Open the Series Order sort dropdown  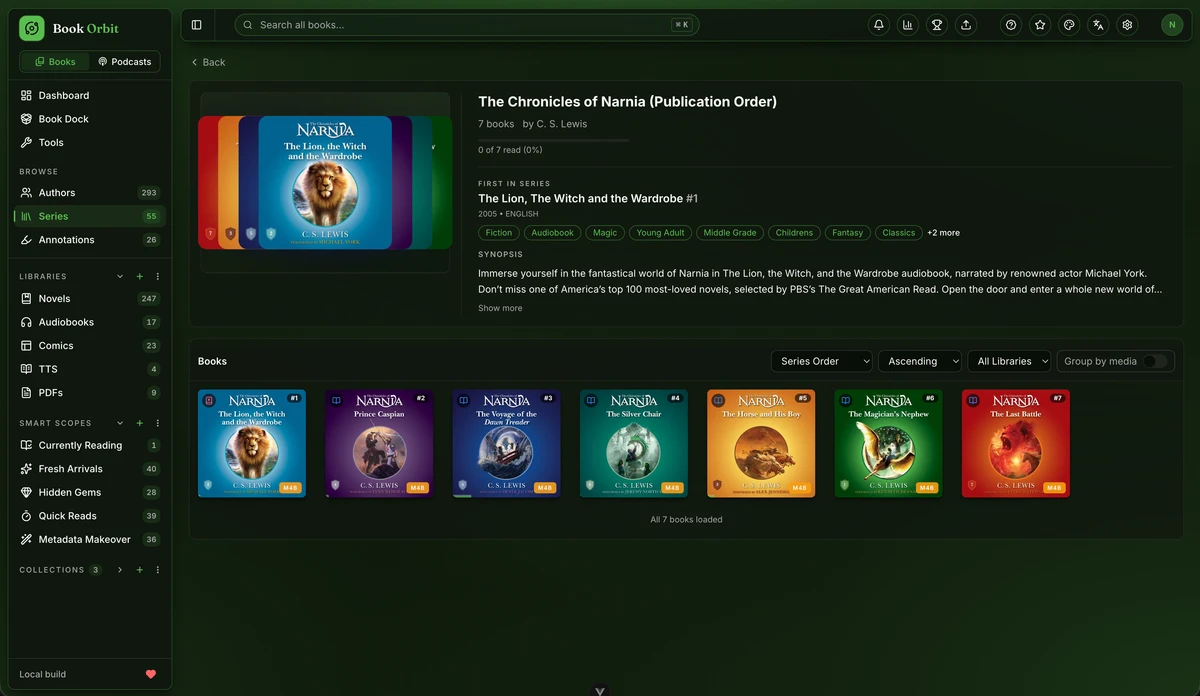[x=821, y=361]
